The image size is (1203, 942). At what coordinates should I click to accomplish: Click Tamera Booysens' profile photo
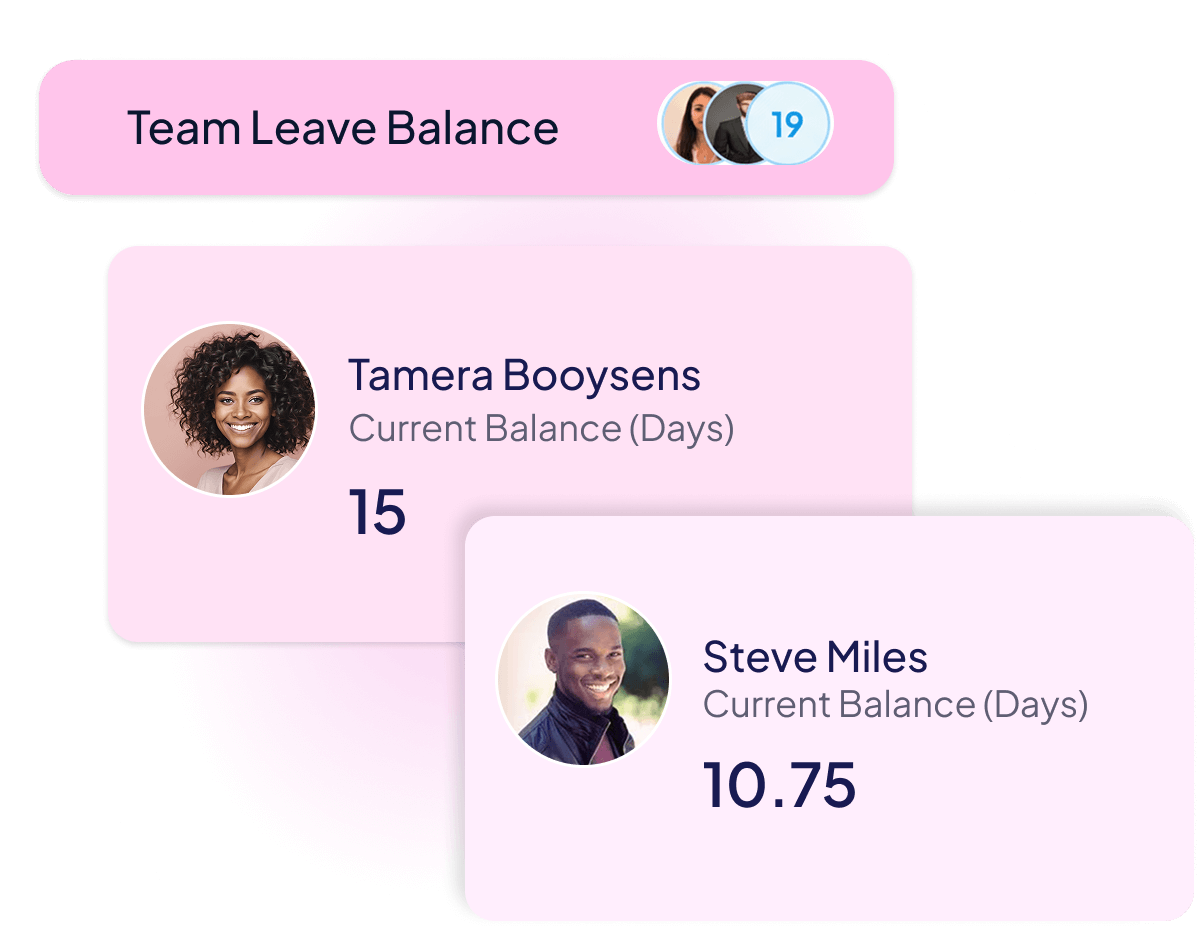coord(229,409)
